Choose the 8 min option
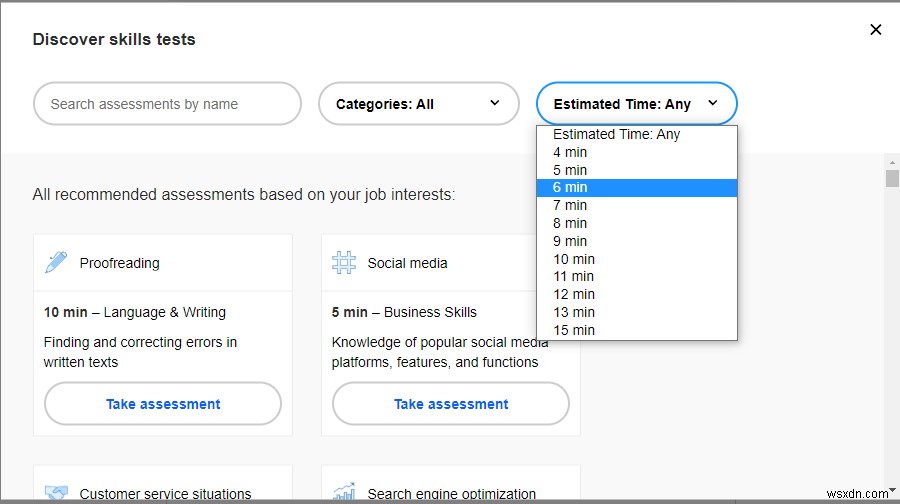This screenshot has height=504, width=900. pos(636,223)
